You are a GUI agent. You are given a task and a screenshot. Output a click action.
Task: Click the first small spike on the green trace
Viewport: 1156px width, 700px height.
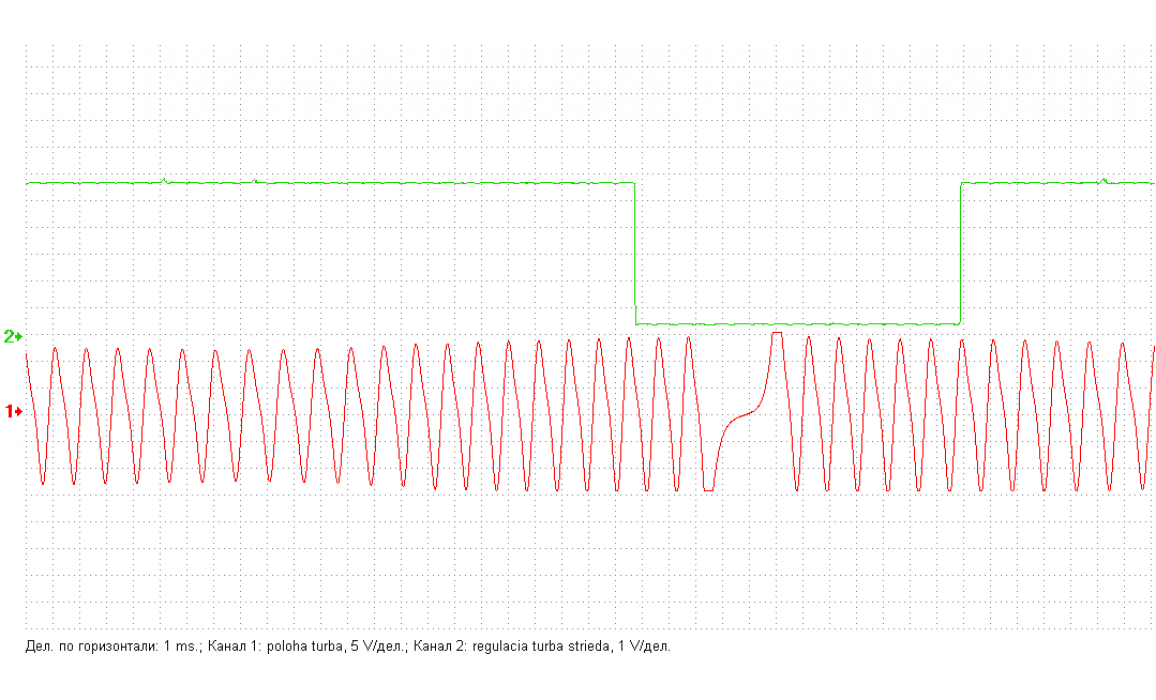164,180
